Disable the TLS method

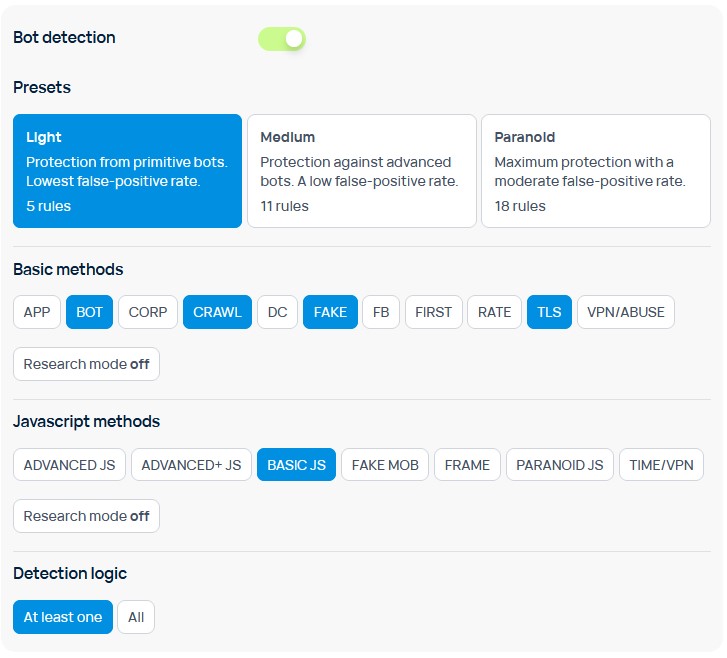(549, 312)
